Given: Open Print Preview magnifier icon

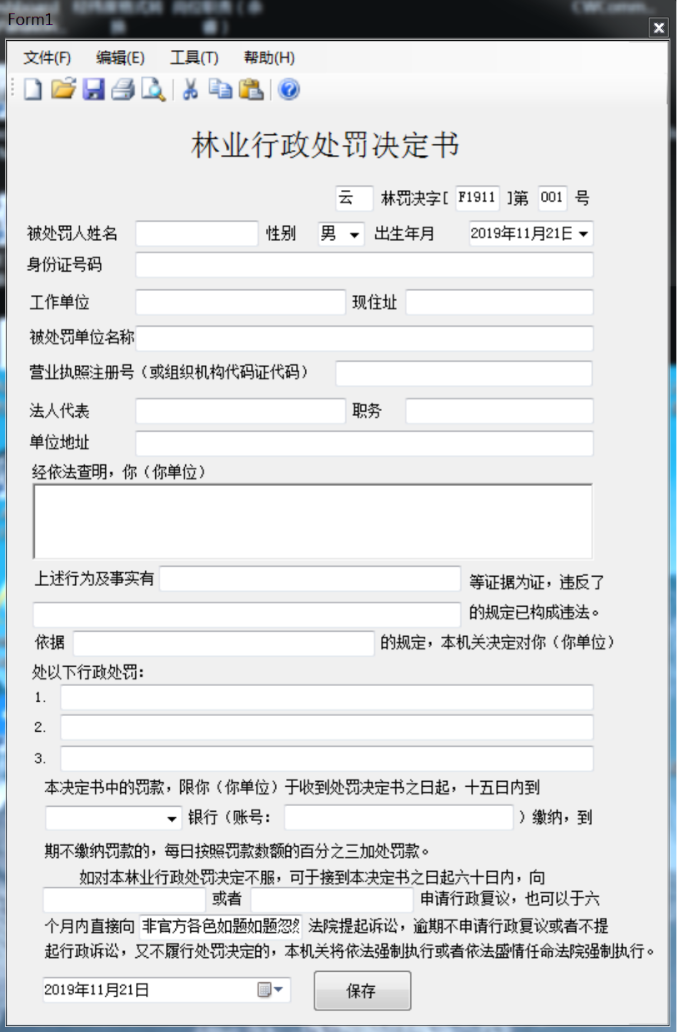Looking at the screenshot, I should 153,90.
